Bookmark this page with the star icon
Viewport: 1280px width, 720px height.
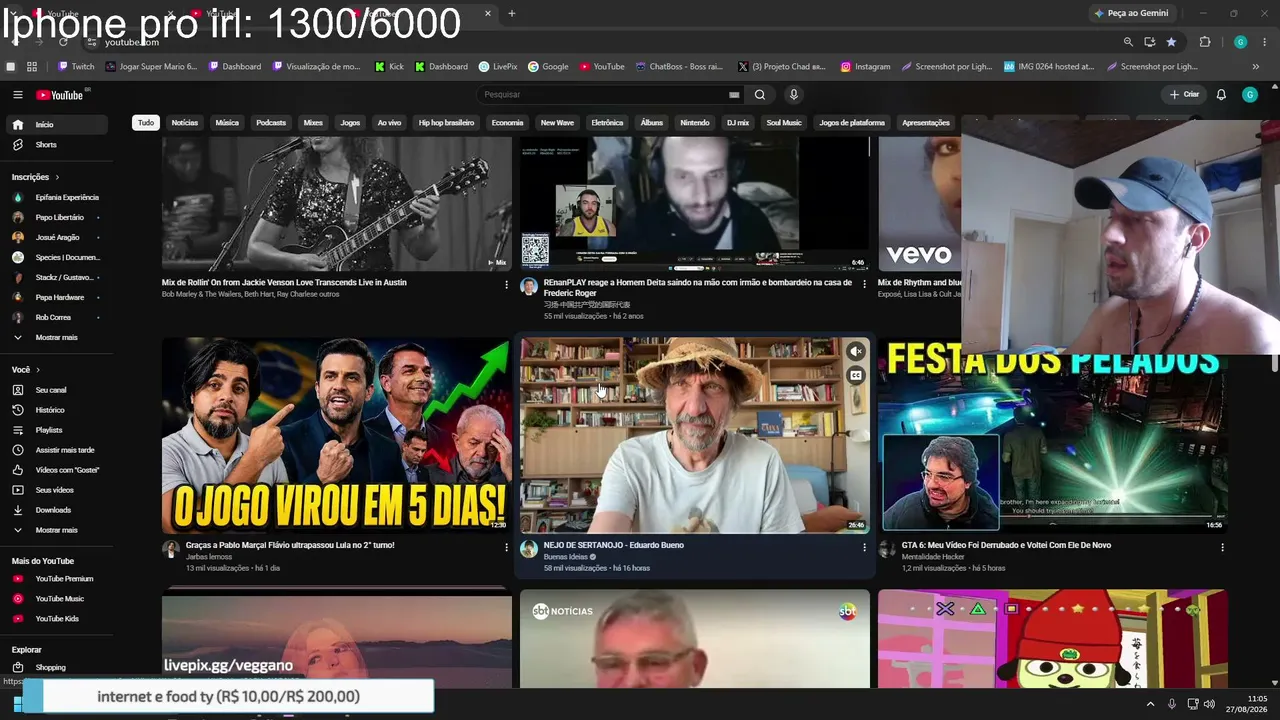[1171, 42]
